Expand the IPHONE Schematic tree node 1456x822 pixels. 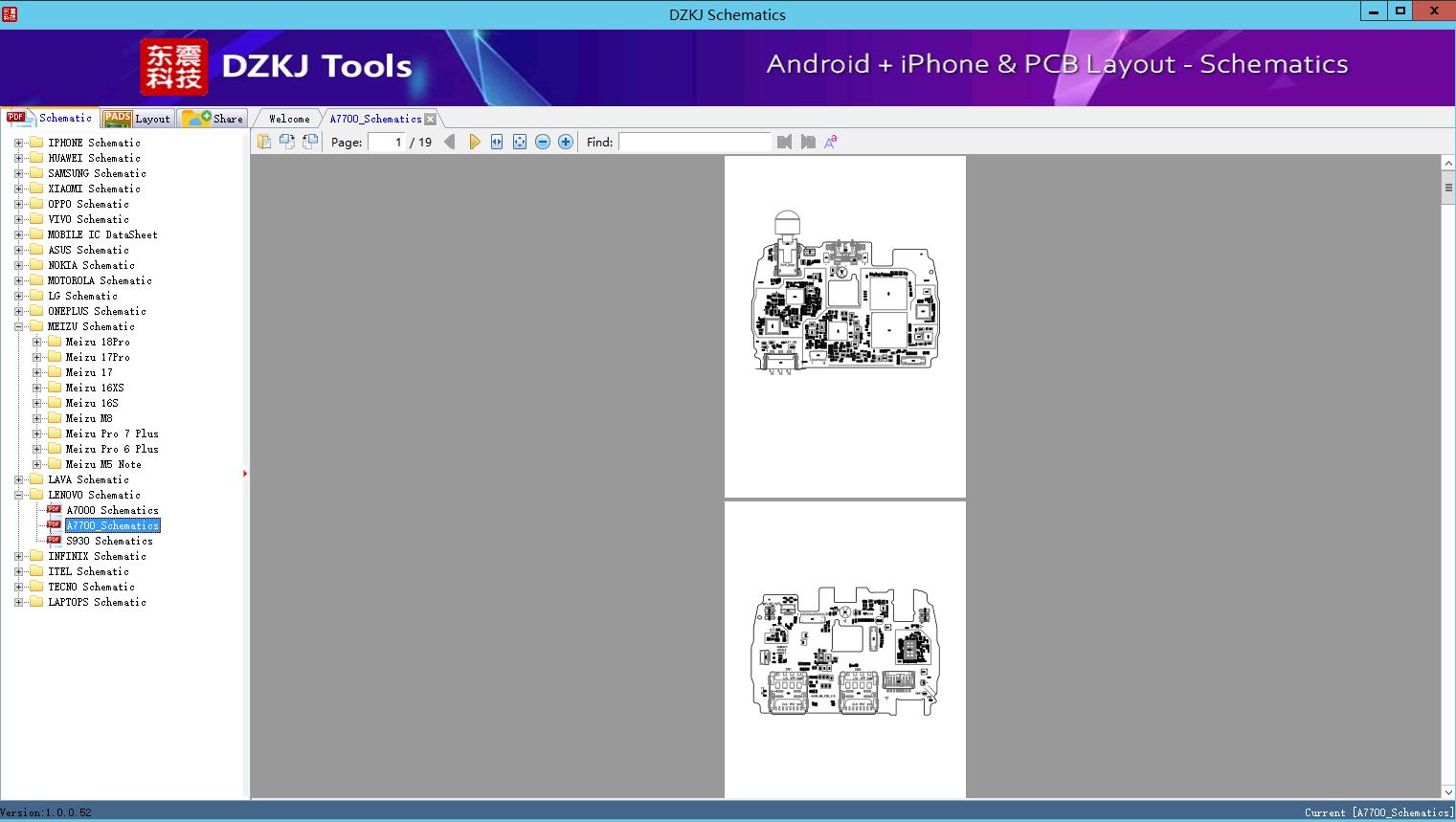[x=18, y=143]
